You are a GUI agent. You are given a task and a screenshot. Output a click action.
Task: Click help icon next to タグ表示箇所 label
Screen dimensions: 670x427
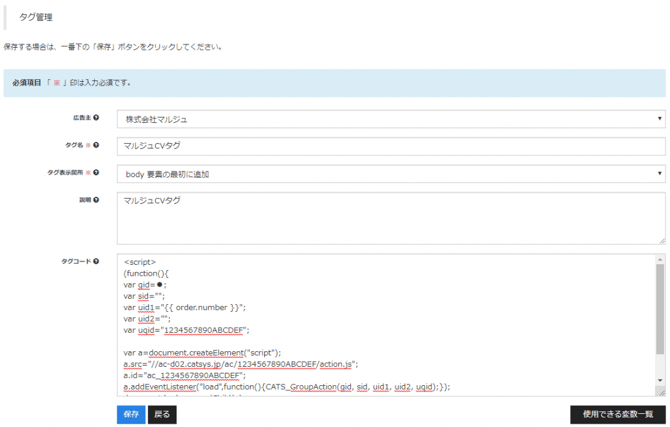[96, 172]
